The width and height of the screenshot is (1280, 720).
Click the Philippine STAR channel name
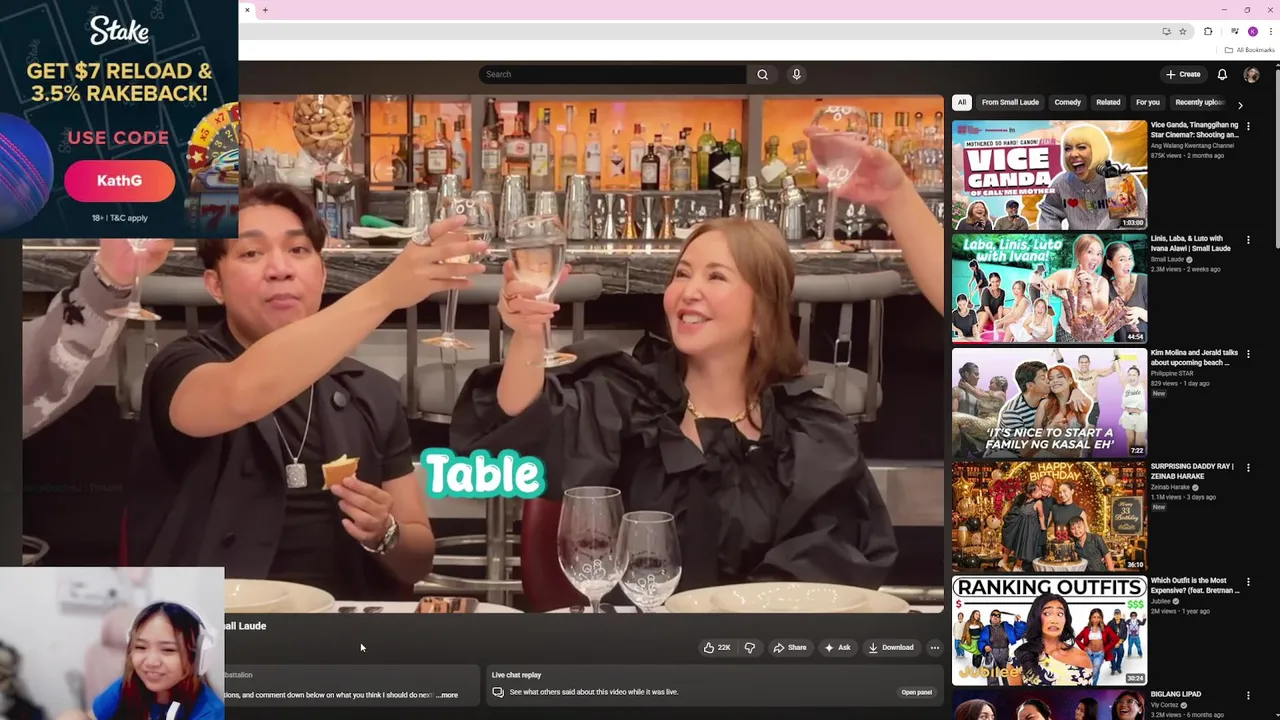pyautogui.click(x=1172, y=373)
